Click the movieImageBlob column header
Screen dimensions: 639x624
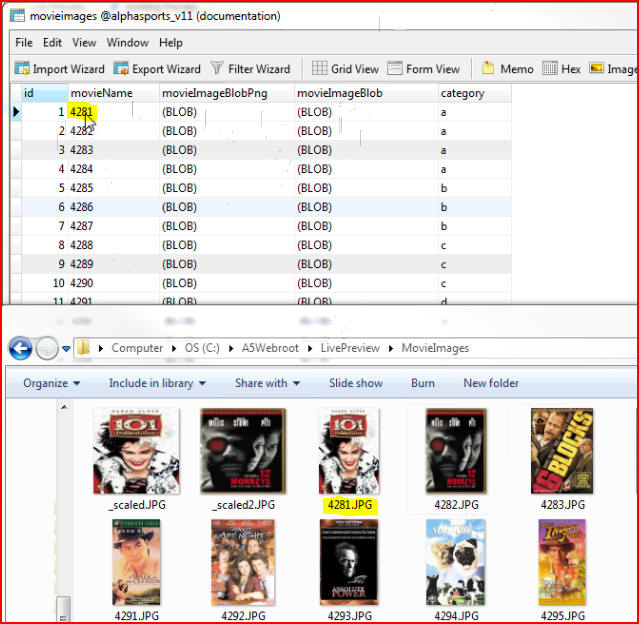pos(366,93)
